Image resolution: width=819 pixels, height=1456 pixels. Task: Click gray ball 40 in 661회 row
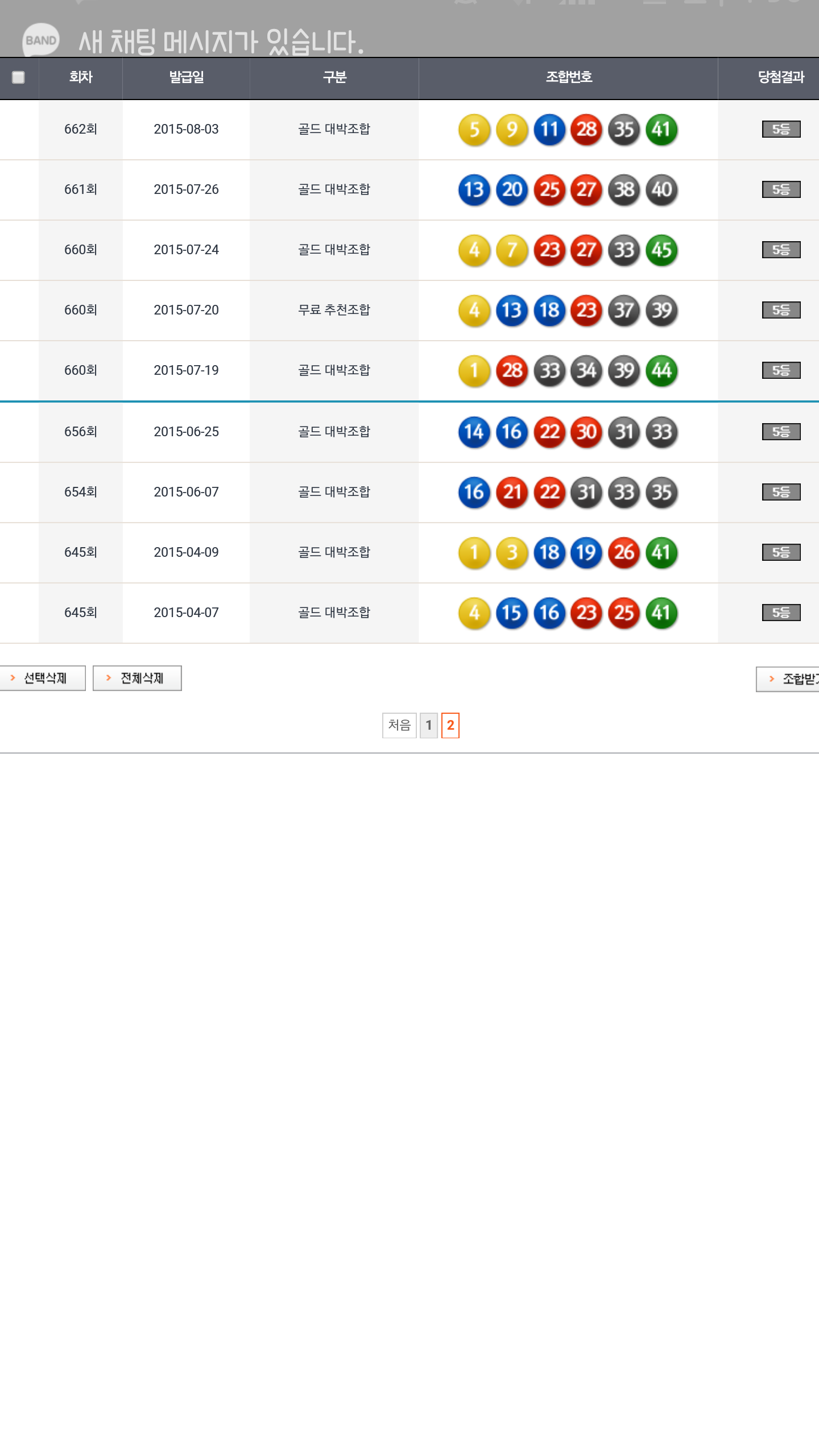(x=661, y=190)
